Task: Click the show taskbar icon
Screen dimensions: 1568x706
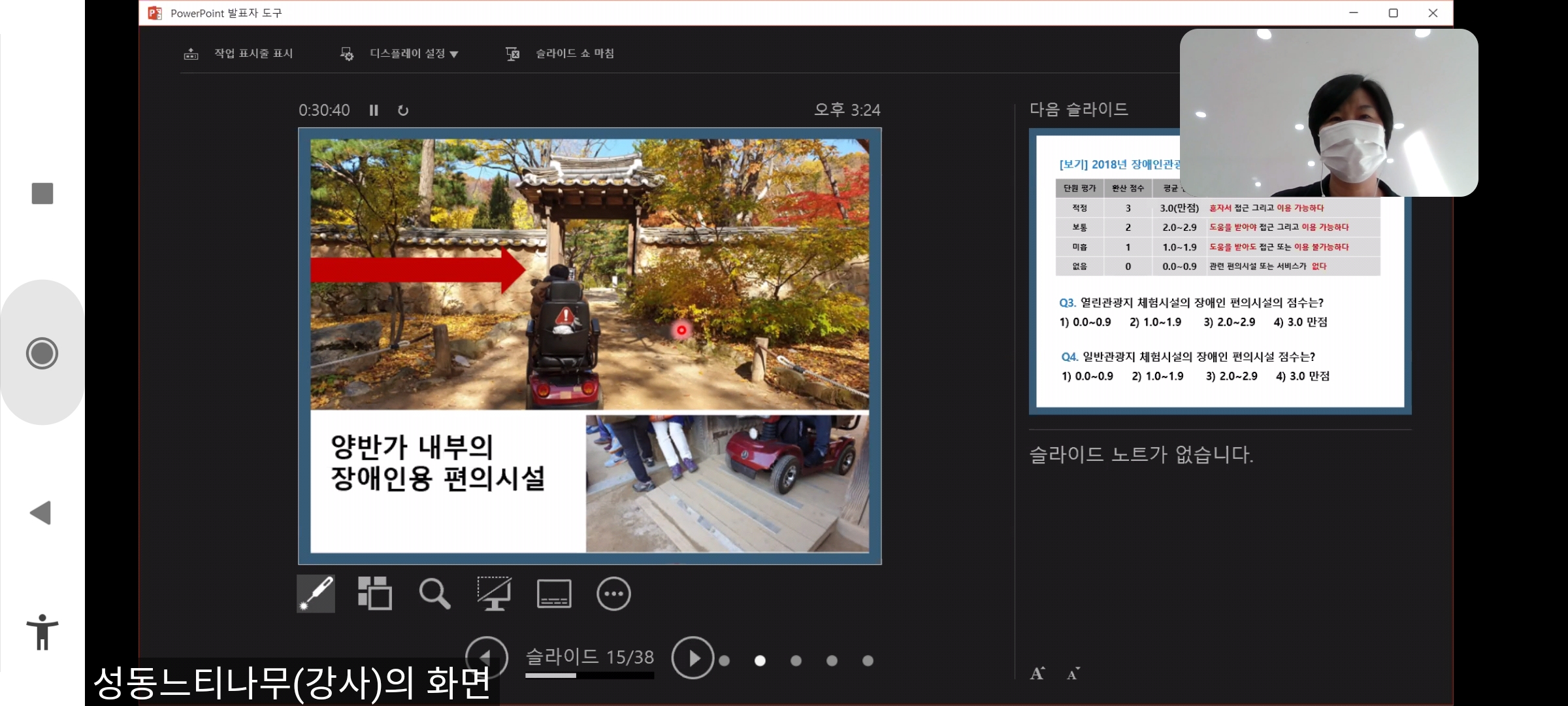Action: tap(191, 54)
